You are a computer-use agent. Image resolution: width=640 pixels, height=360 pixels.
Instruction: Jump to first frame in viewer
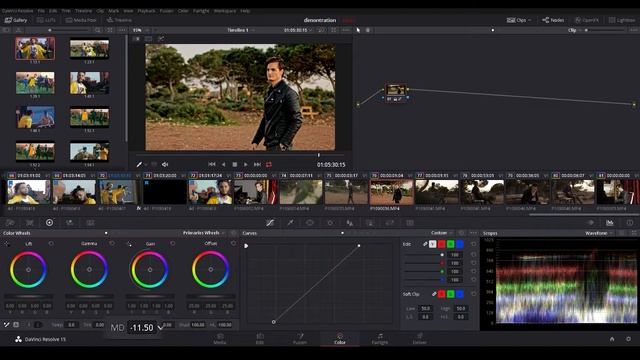click(x=212, y=164)
